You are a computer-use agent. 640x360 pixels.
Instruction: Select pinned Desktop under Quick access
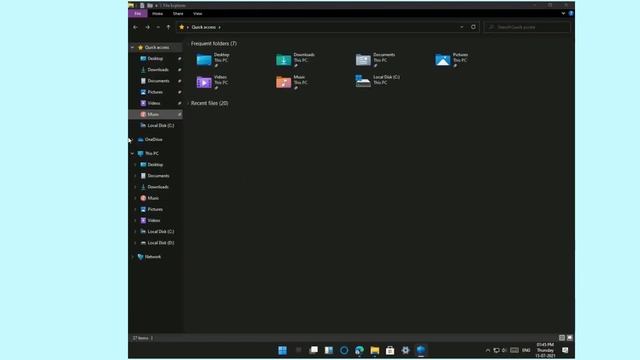point(156,59)
